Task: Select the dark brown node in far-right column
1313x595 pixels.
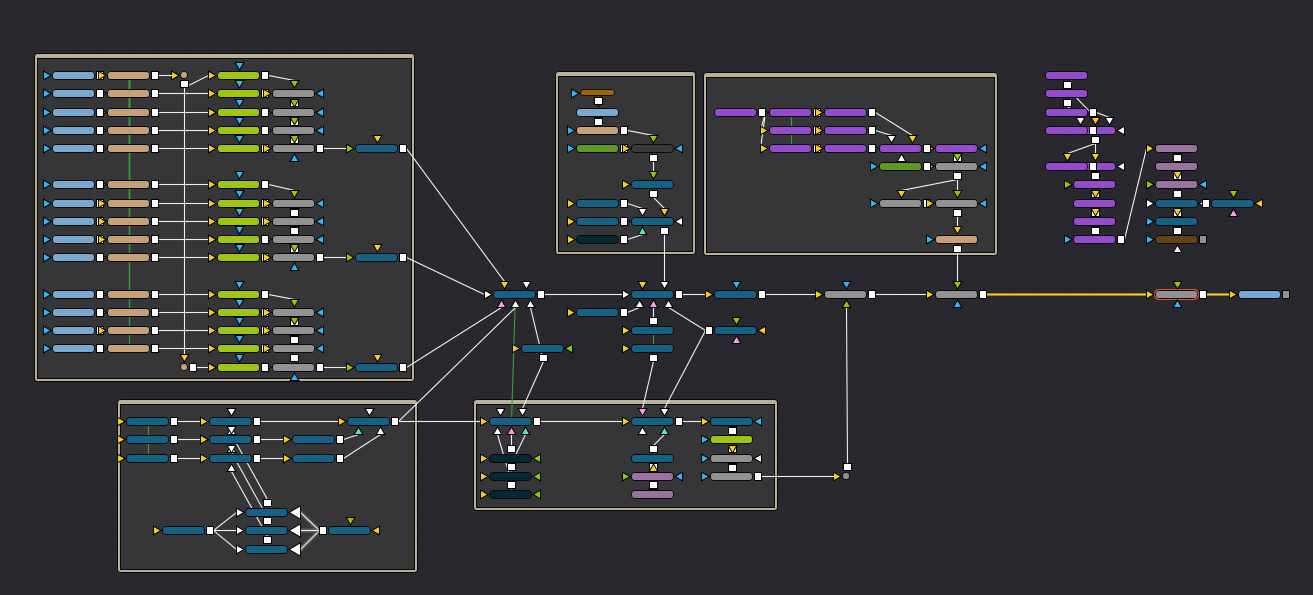Action: pyautogui.click(x=1176, y=240)
